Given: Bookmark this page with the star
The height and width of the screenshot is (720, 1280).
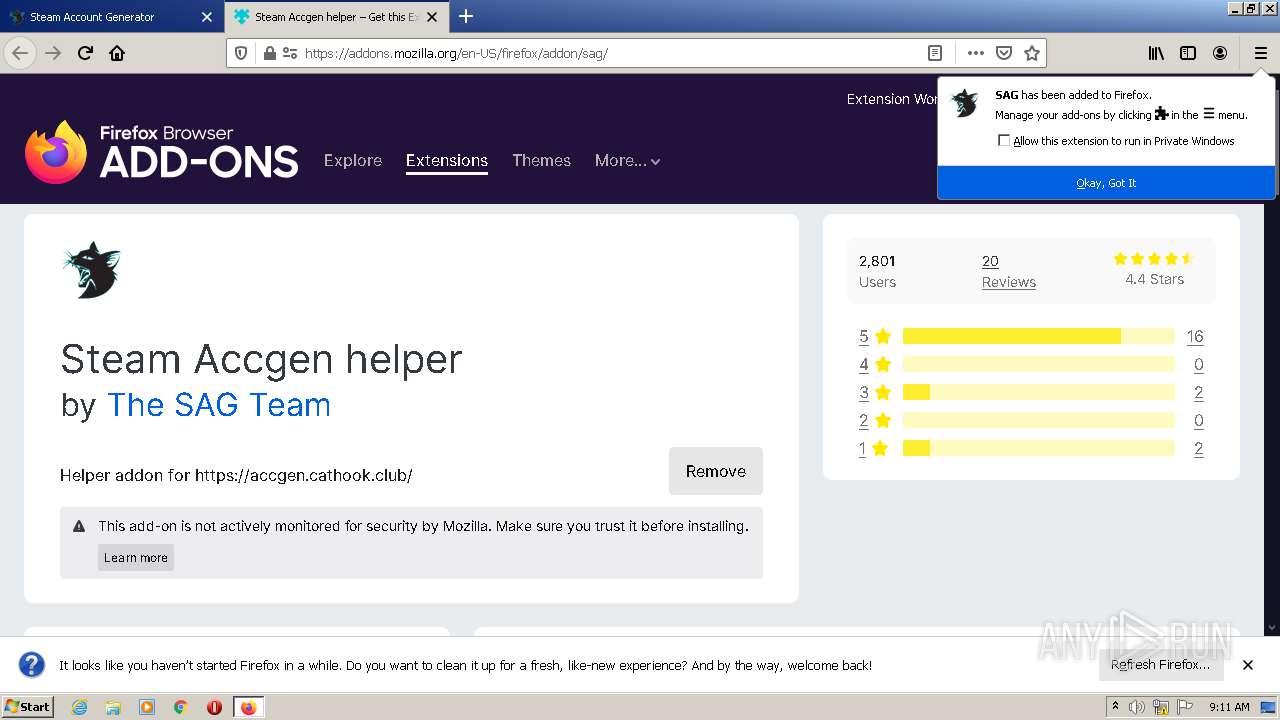Looking at the screenshot, I should pos(1032,53).
